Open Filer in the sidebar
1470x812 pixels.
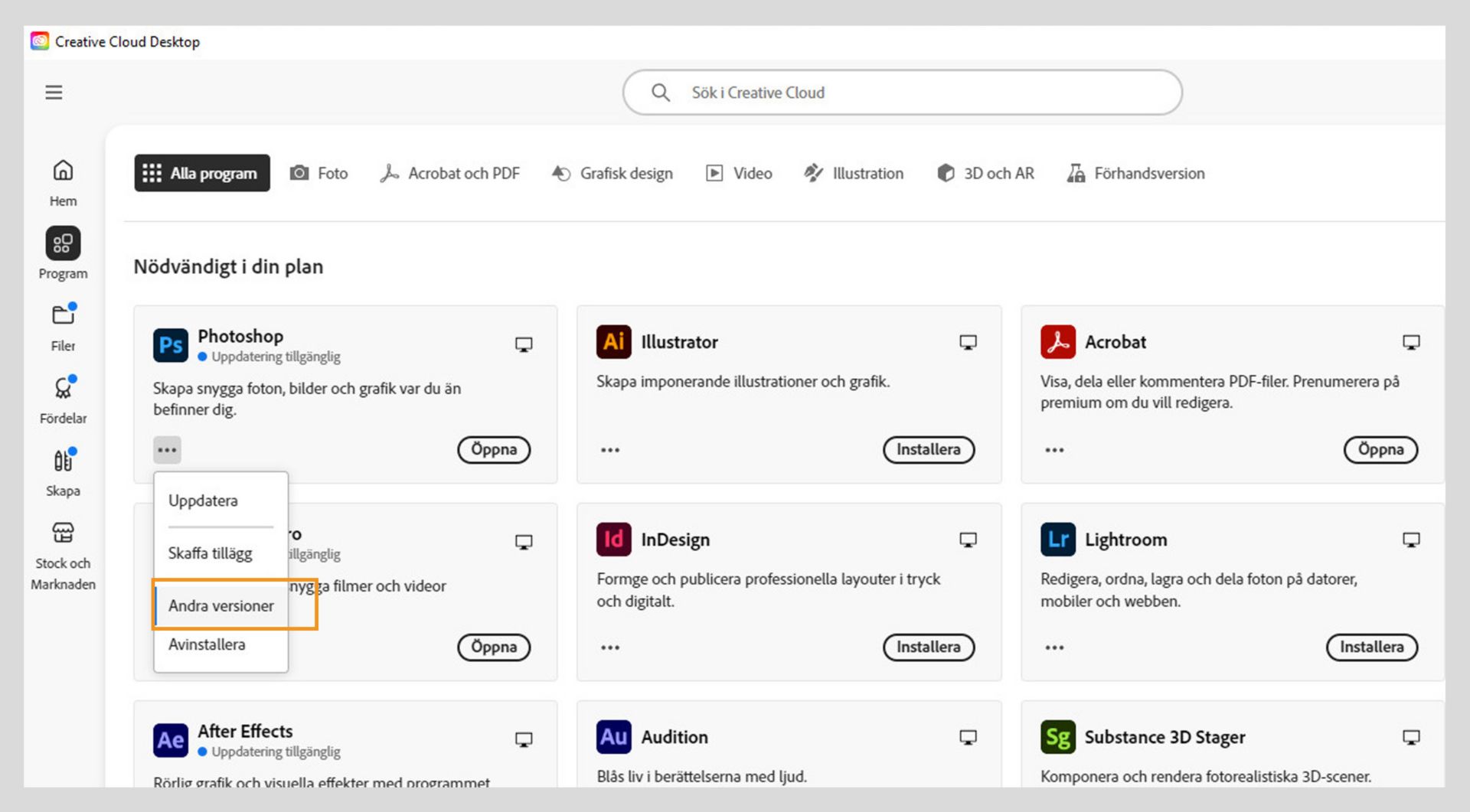(63, 315)
